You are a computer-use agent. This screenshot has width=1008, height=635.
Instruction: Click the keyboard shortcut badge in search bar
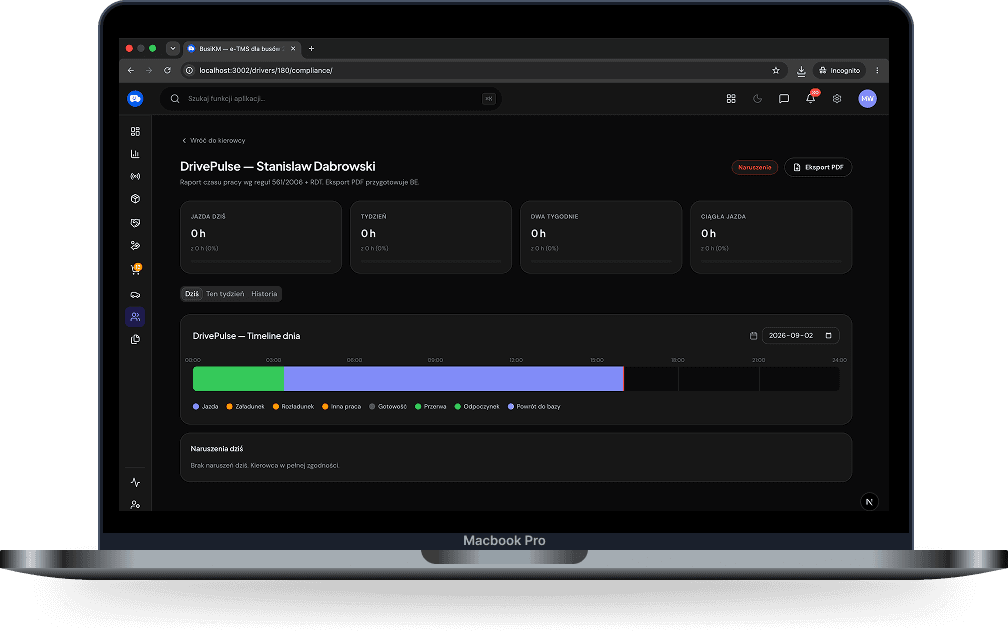489,98
